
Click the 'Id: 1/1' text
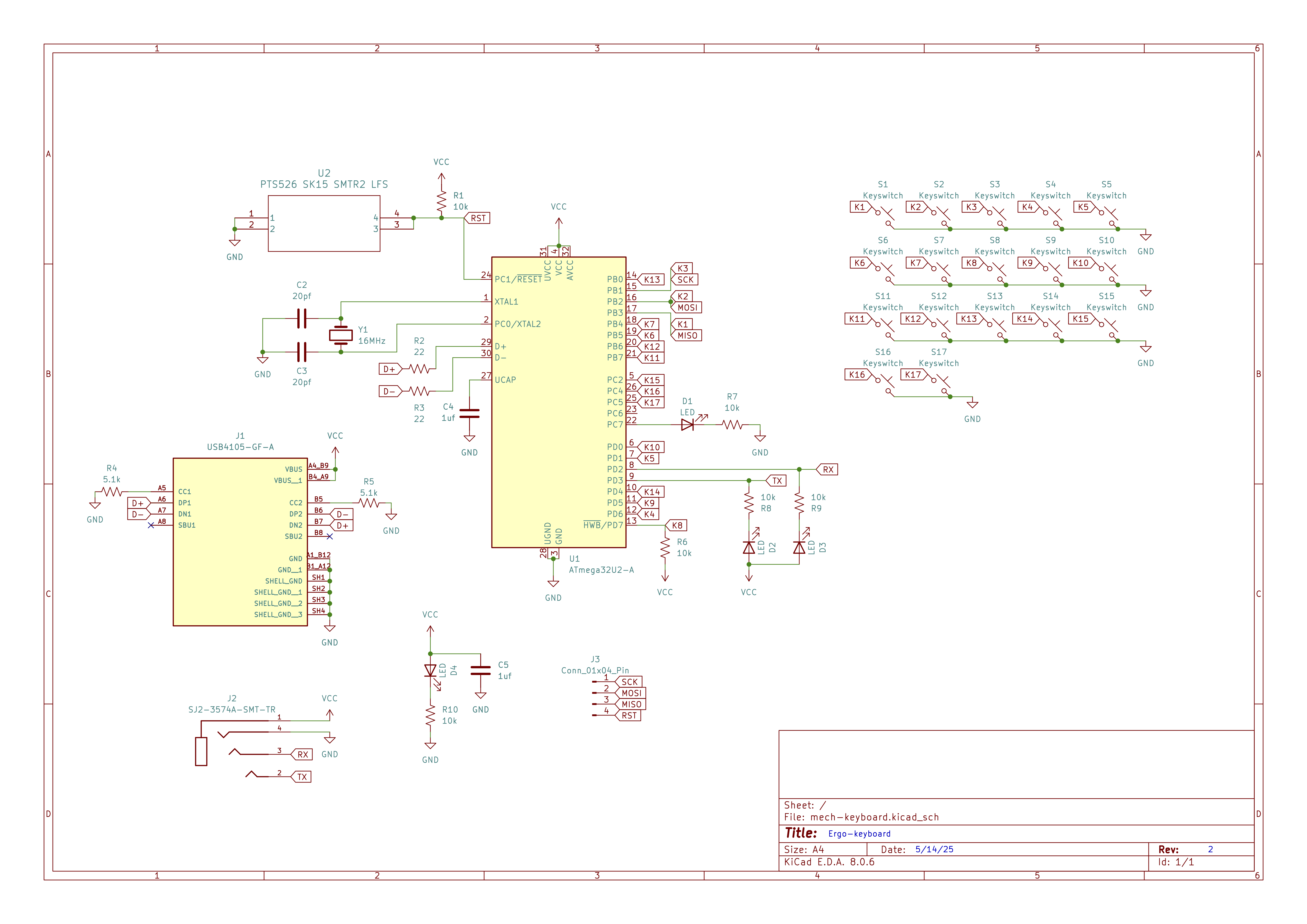click(x=1176, y=862)
